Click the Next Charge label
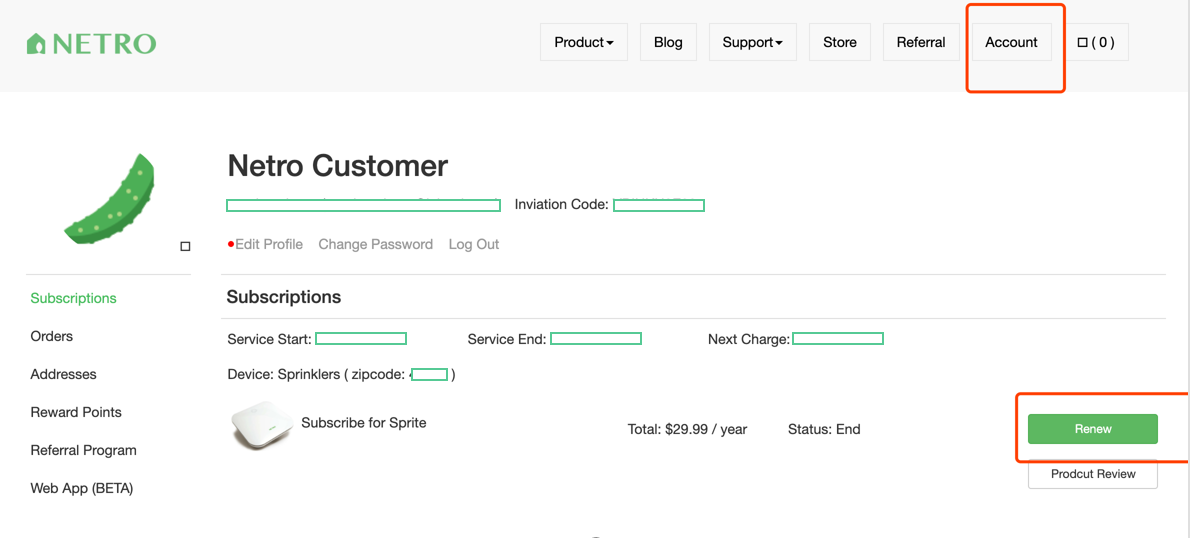Screen dimensions: 1190x538 point(749,339)
